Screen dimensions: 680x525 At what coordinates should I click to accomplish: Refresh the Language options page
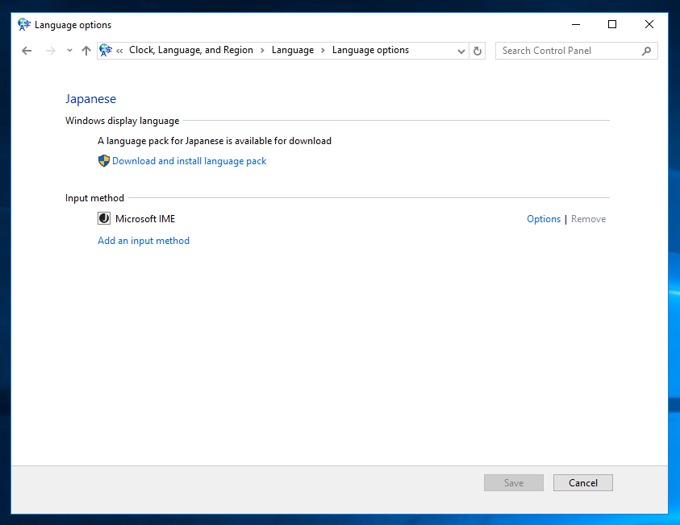coord(477,51)
